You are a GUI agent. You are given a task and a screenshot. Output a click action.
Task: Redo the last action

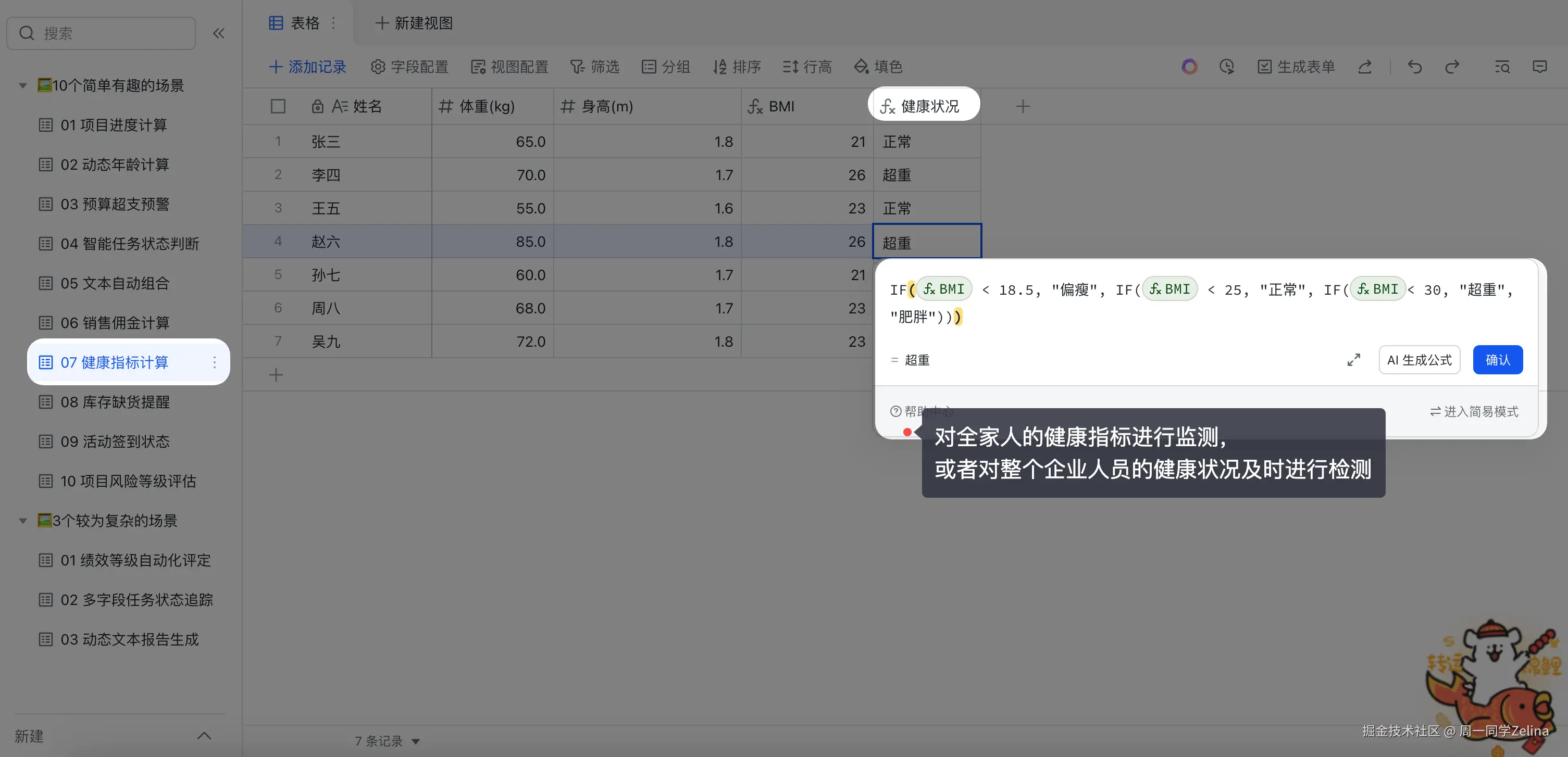point(1452,67)
